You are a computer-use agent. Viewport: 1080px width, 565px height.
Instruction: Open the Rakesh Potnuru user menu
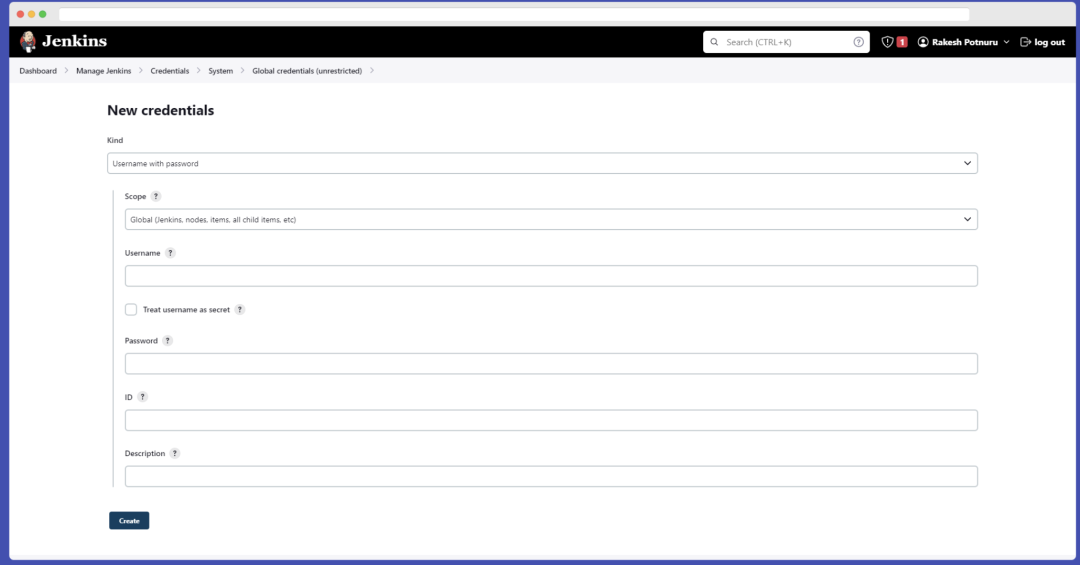(963, 42)
